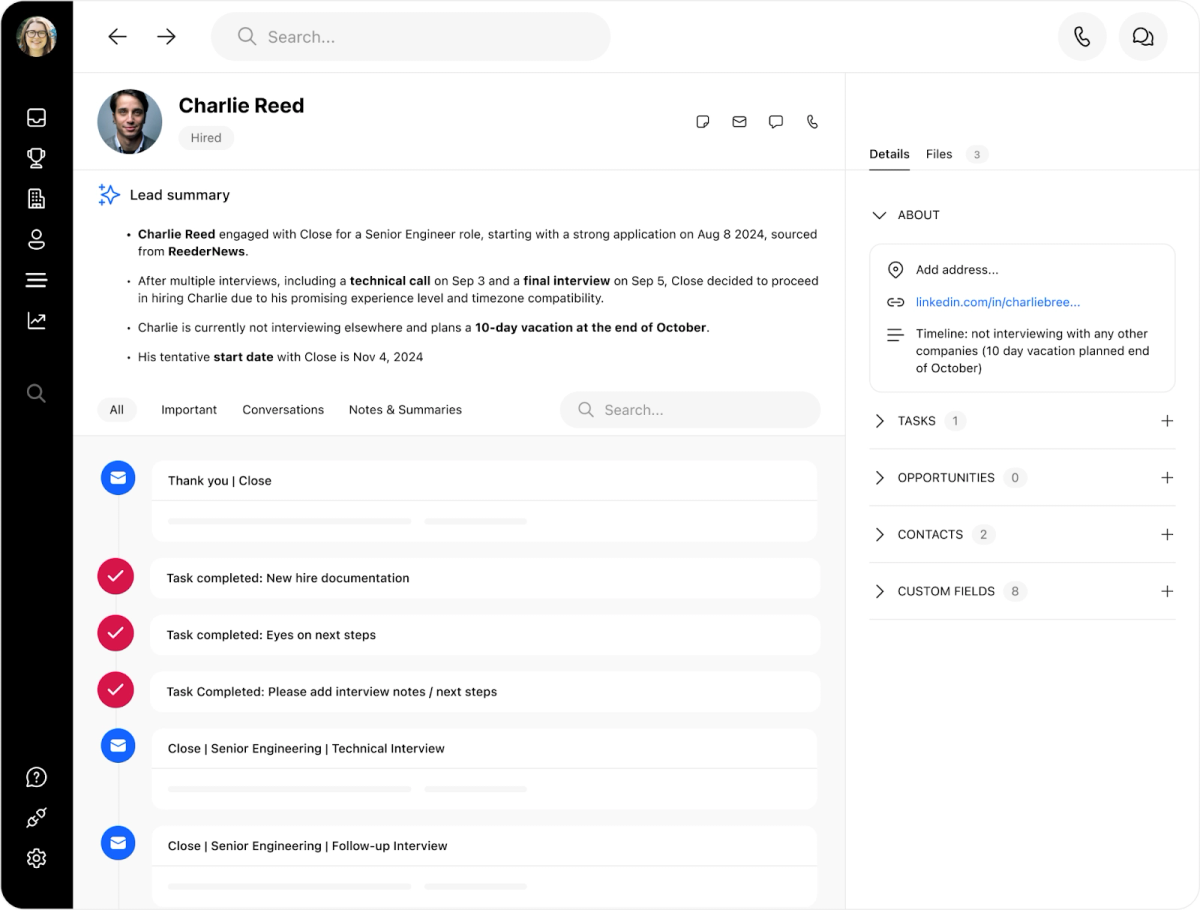This screenshot has height=910, width=1200.
Task: Click the activity feed Search field
Action: point(690,410)
